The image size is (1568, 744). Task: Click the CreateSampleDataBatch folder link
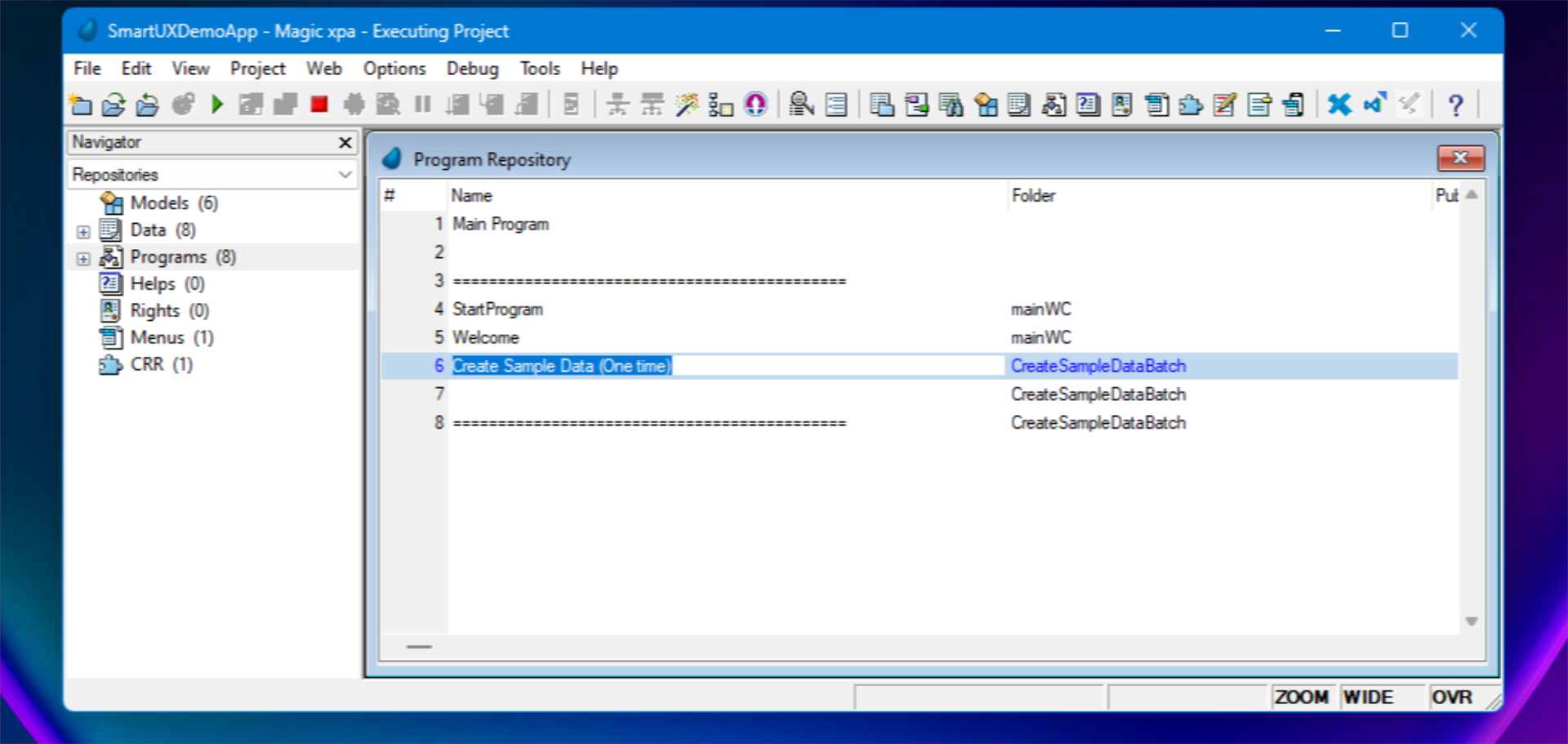pyautogui.click(x=1098, y=366)
